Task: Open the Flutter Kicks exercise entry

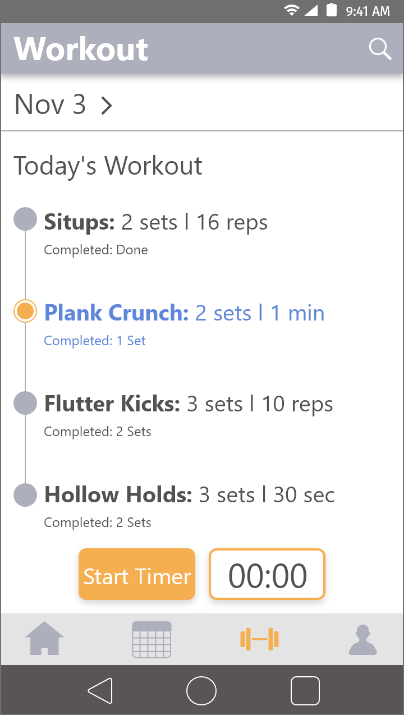Action: click(188, 414)
